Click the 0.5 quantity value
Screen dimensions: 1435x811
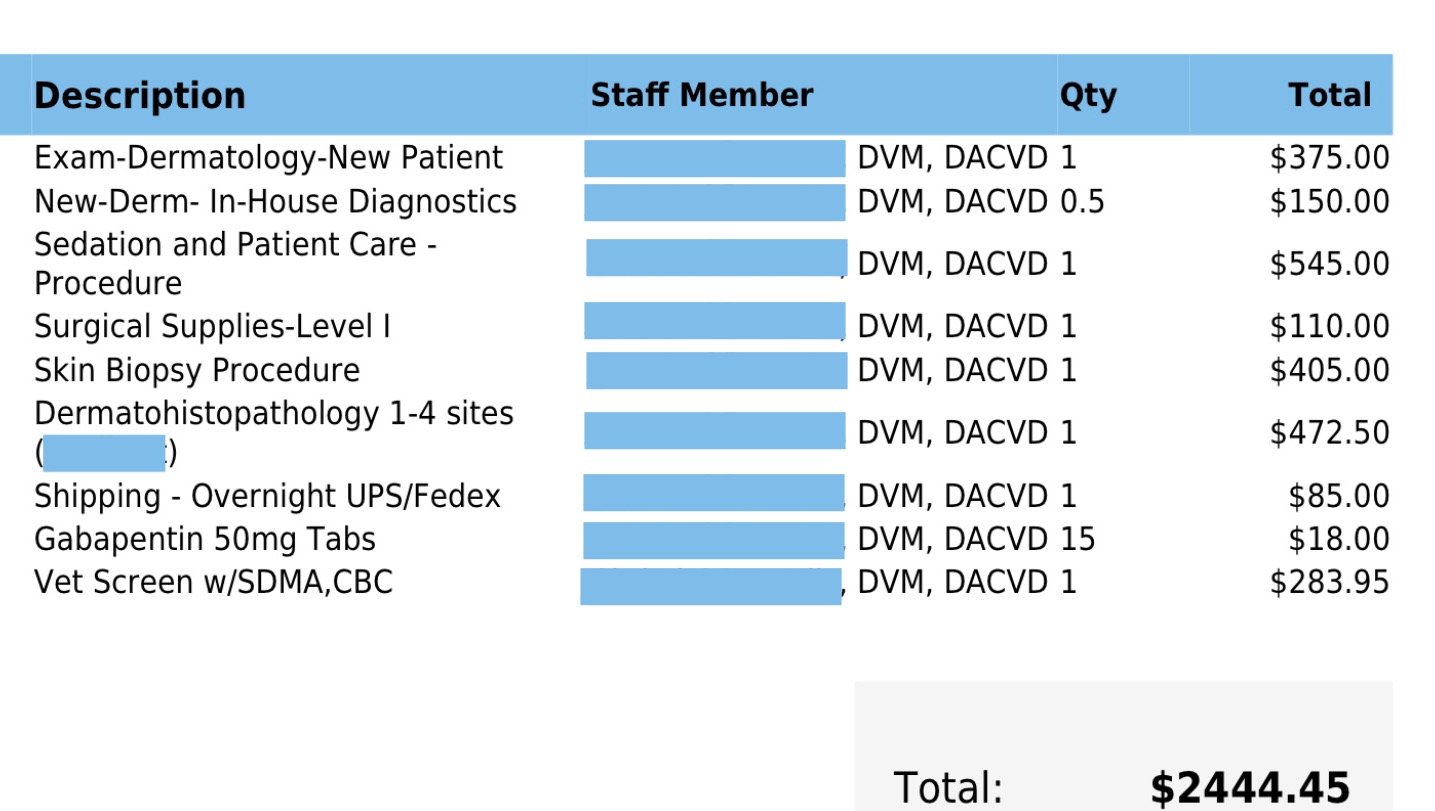pyautogui.click(x=1082, y=202)
